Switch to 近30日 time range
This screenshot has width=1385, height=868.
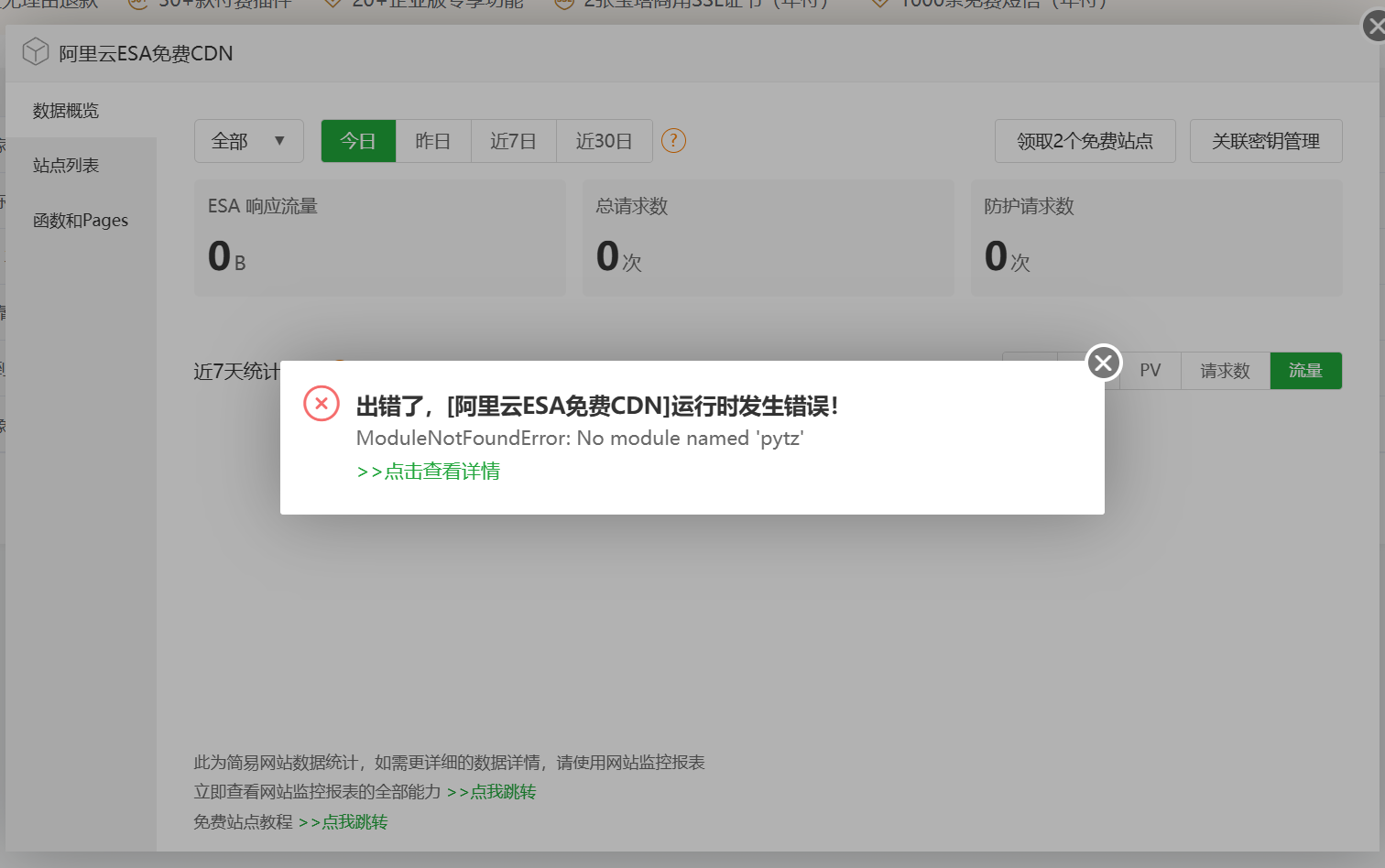[605, 141]
